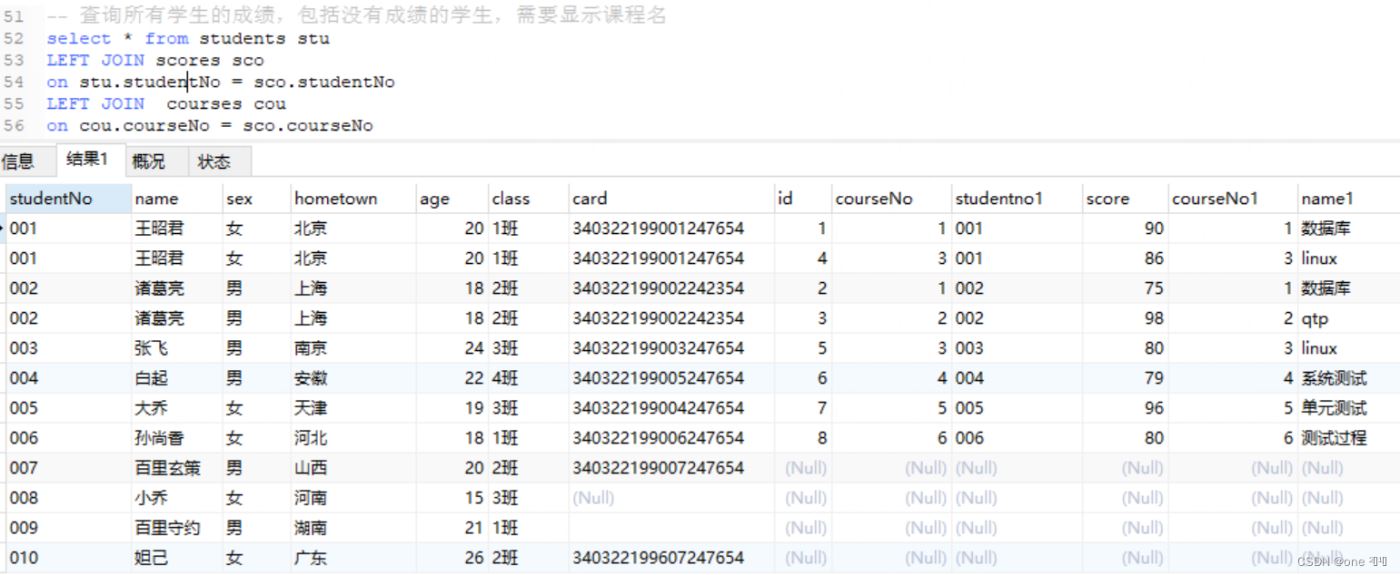The image size is (1400, 575).
Task: Switch to the 信息 tab
Action: (x=17, y=161)
